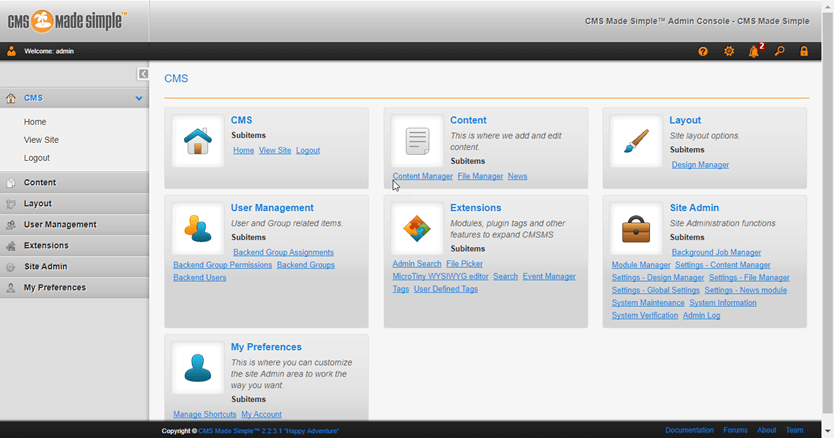Open the Manage Shortcuts link
Screen dimensions: 834x438
click(x=204, y=415)
